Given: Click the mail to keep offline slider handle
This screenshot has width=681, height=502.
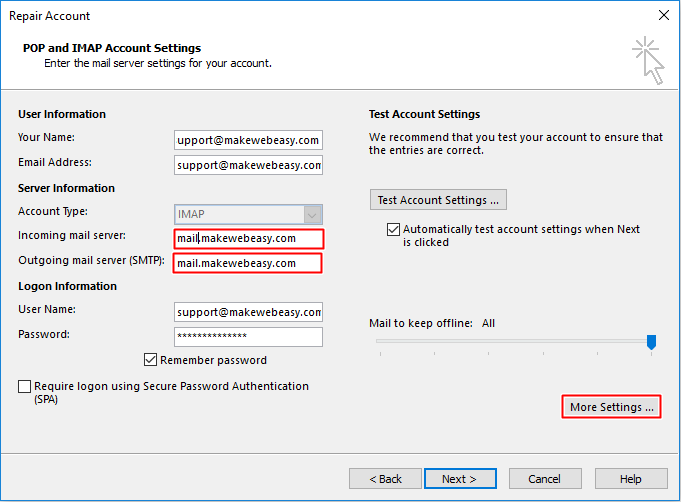Looking at the screenshot, I should [651, 343].
